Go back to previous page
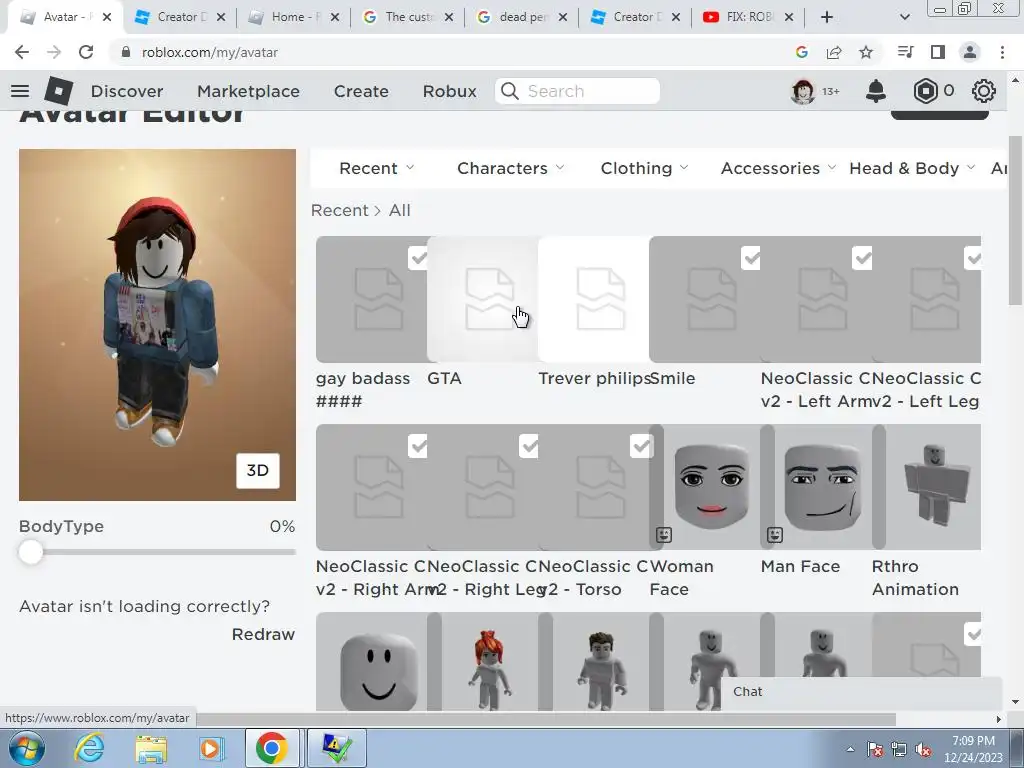This screenshot has width=1024, height=768. point(22,52)
